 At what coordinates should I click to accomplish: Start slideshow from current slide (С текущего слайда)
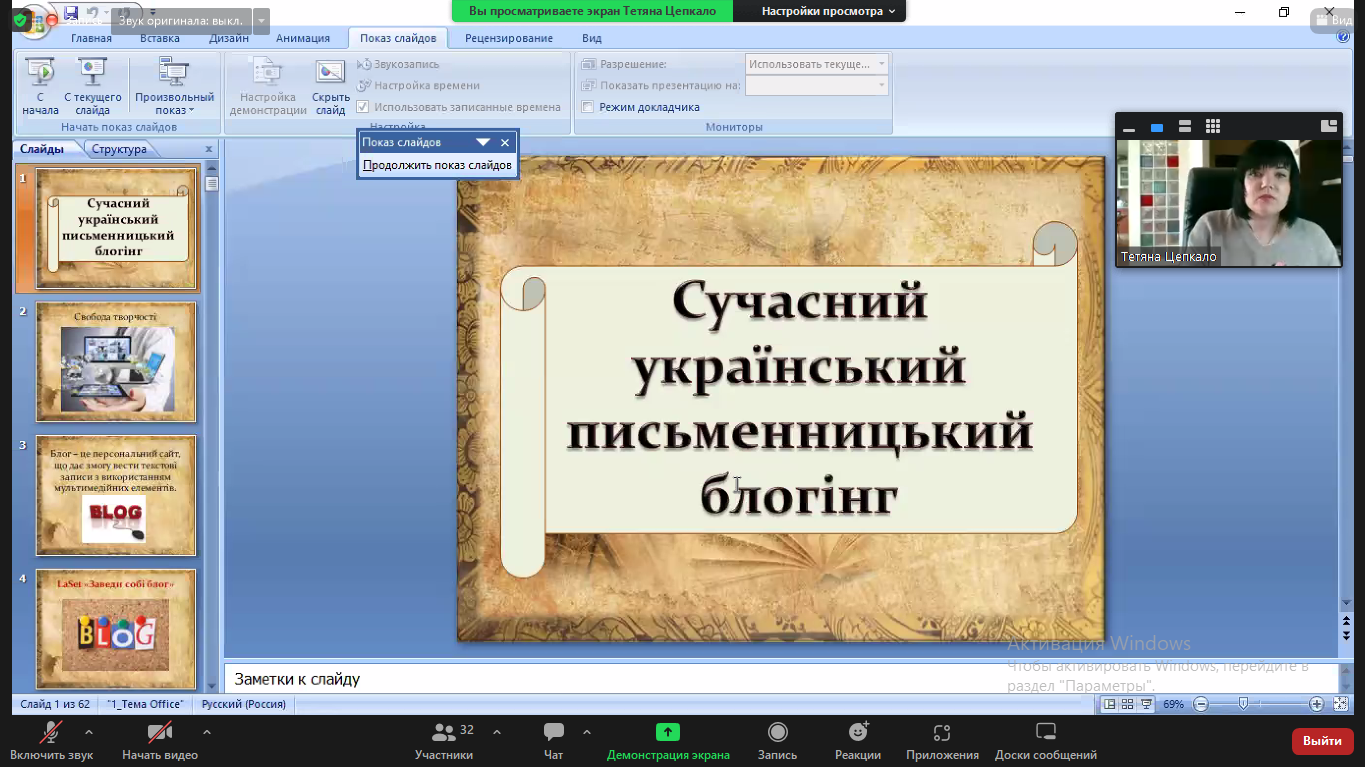pyautogui.click(x=93, y=86)
